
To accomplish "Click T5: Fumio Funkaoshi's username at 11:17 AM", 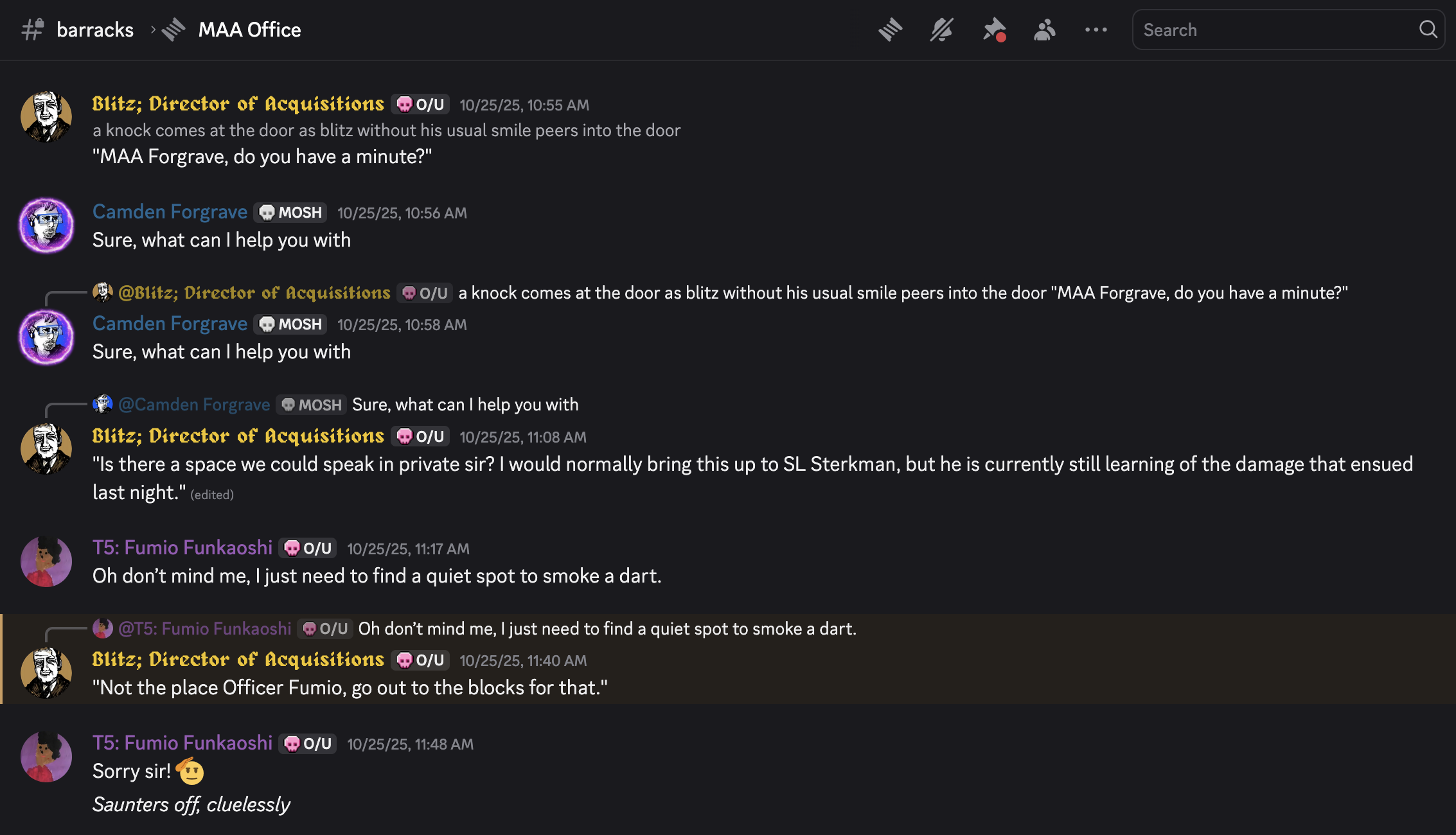I will 182,548.
